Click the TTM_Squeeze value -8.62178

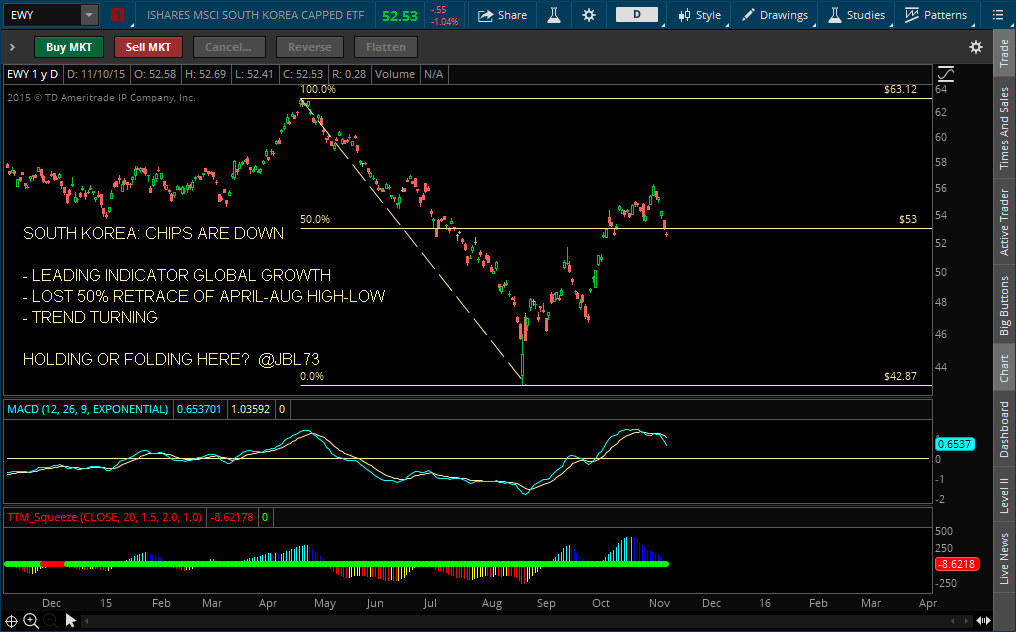pos(231,517)
